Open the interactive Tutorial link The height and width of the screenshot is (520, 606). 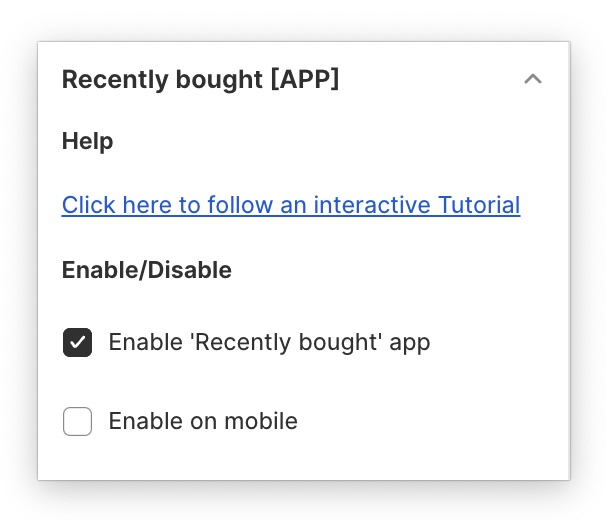point(291,205)
